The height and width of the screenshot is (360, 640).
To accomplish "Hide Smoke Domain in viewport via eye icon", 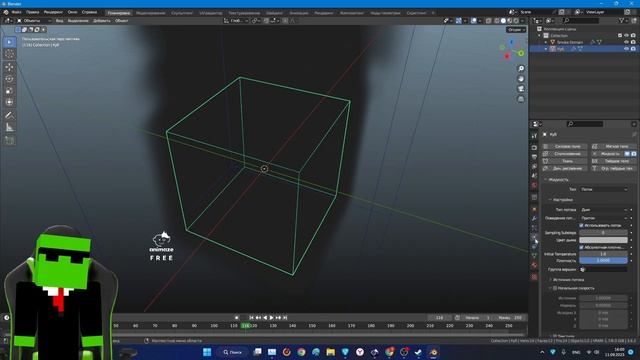I will pos(627,42).
